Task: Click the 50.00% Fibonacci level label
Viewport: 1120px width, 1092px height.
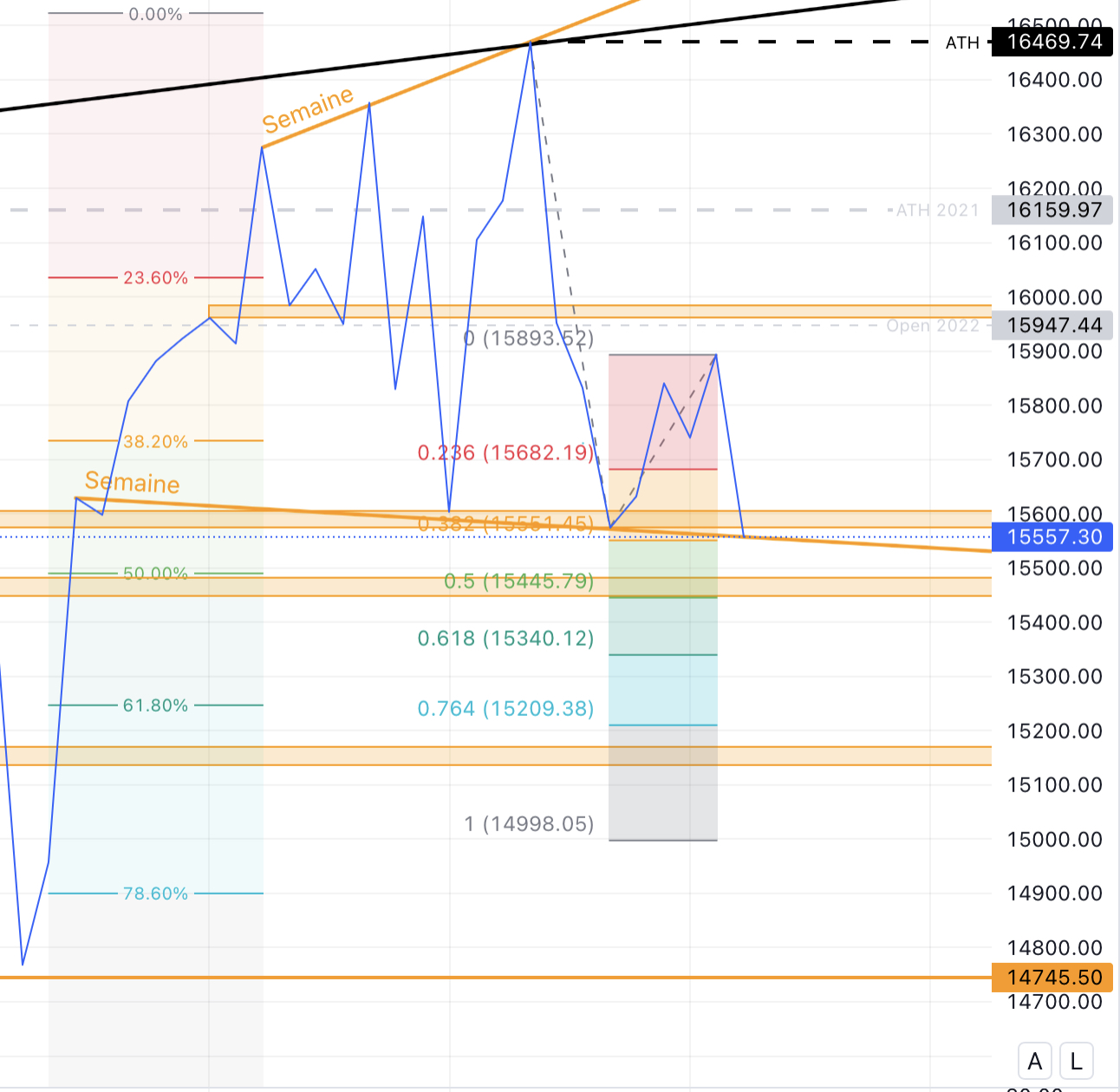Action: (x=155, y=573)
